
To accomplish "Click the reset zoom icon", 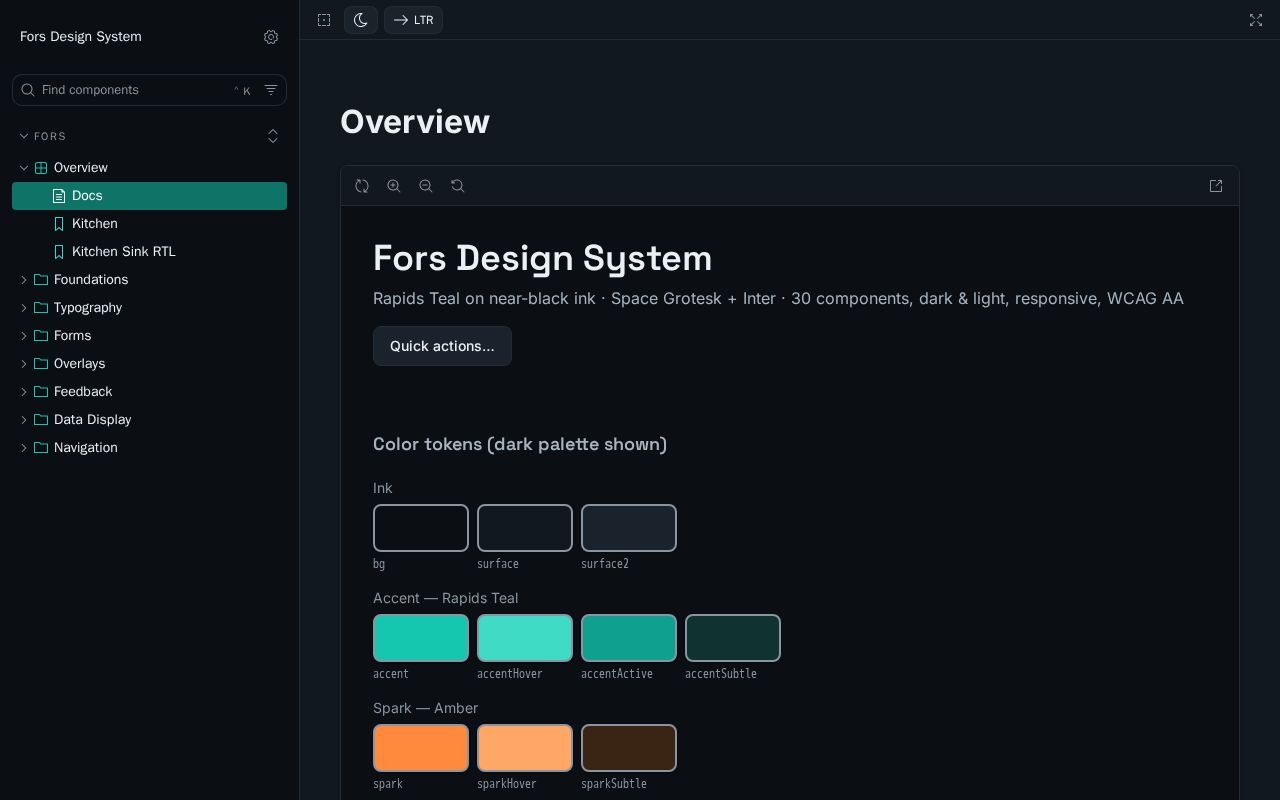I will pyautogui.click(x=458, y=186).
